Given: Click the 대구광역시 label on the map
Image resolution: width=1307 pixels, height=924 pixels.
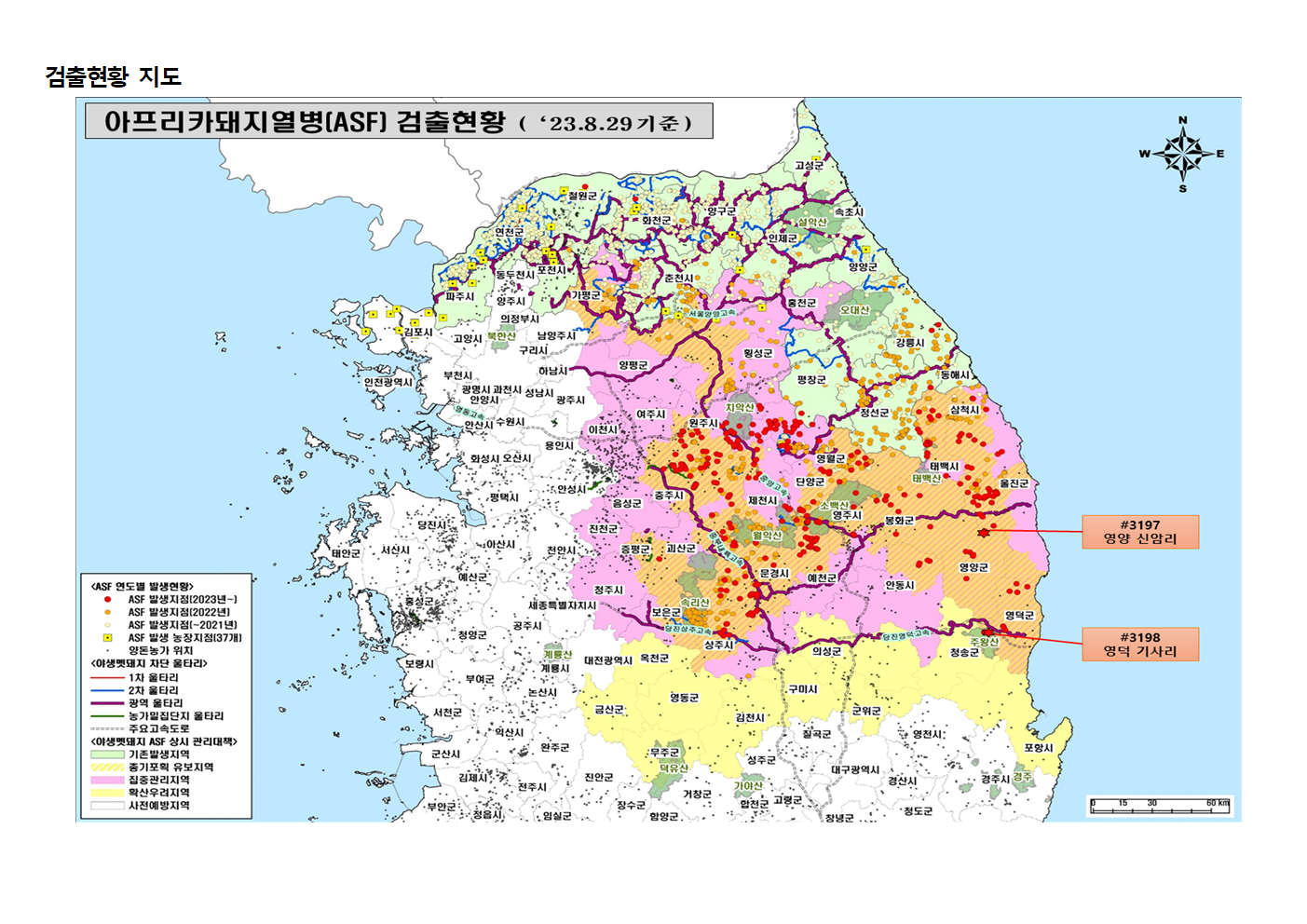Looking at the screenshot, I should [x=854, y=770].
